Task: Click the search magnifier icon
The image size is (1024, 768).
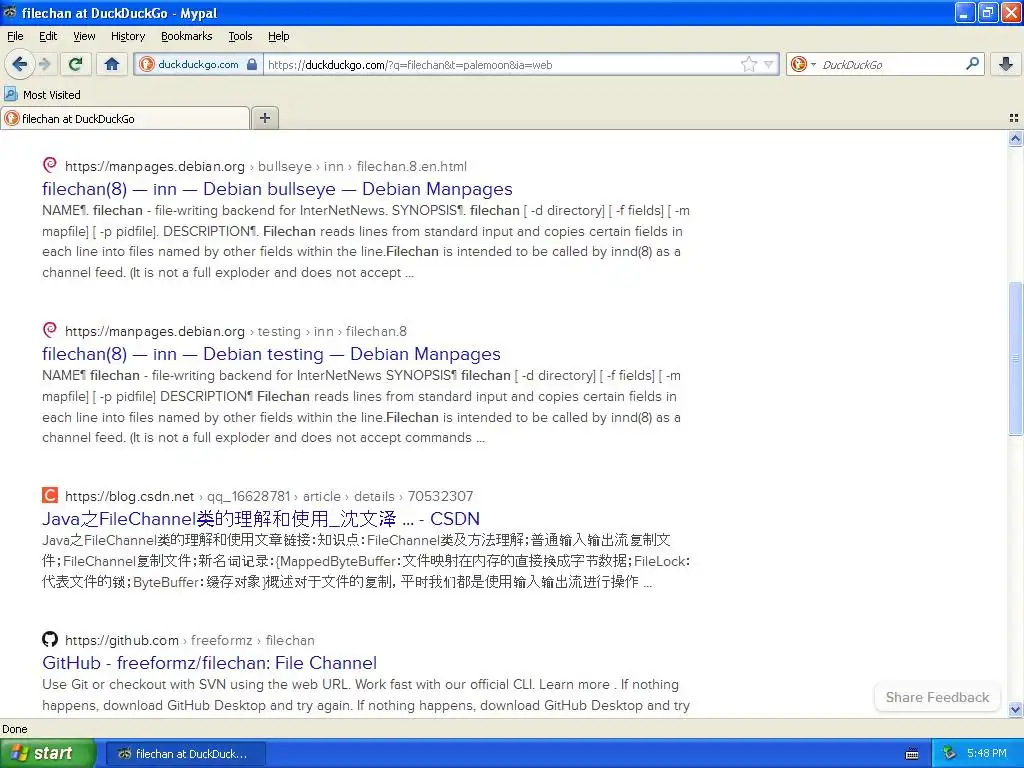Action: point(972,64)
